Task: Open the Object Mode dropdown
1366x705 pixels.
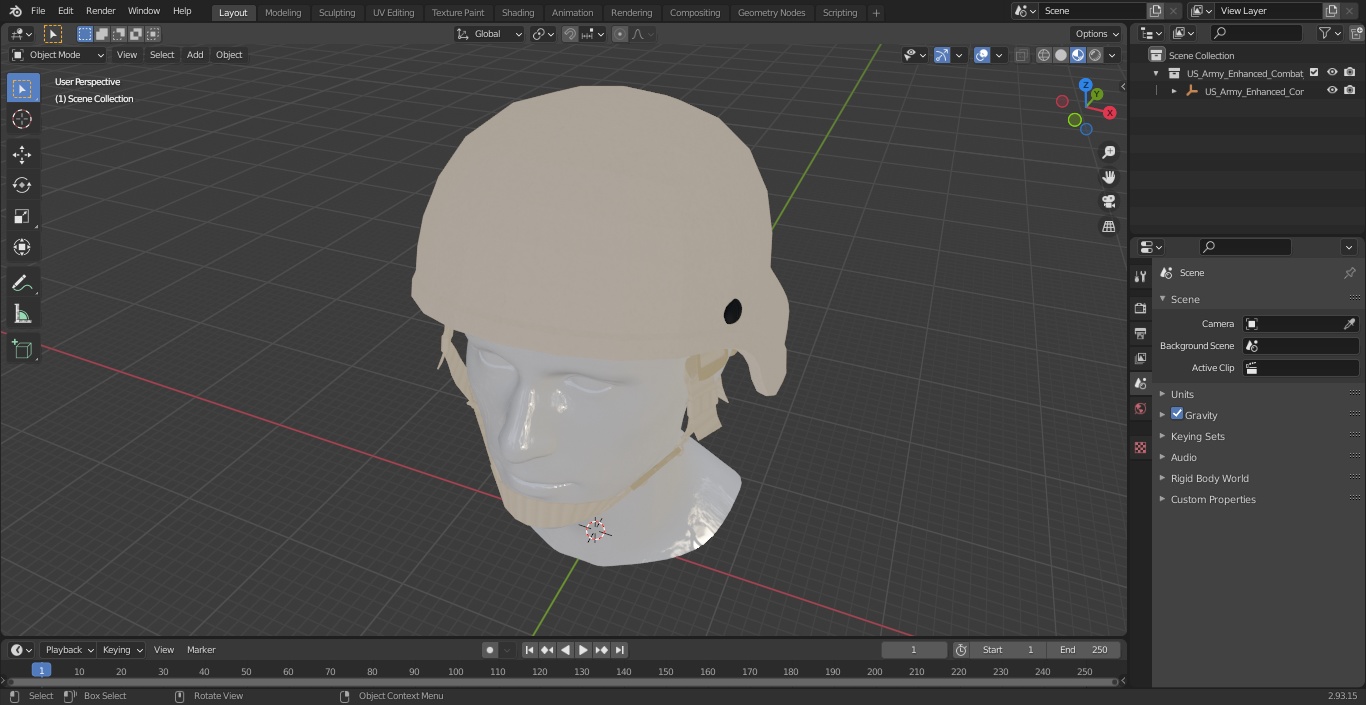Action: pyautogui.click(x=58, y=55)
